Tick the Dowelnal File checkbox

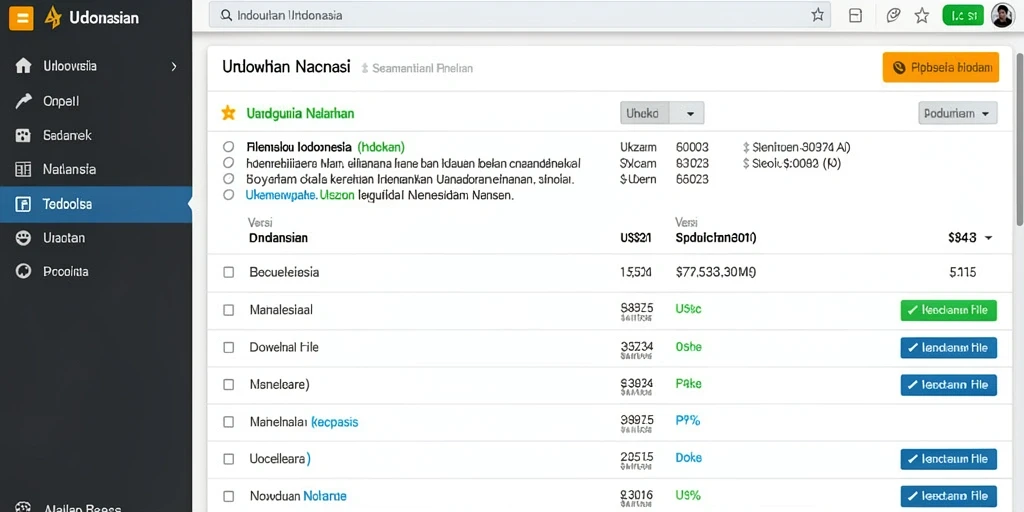(229, 347)
